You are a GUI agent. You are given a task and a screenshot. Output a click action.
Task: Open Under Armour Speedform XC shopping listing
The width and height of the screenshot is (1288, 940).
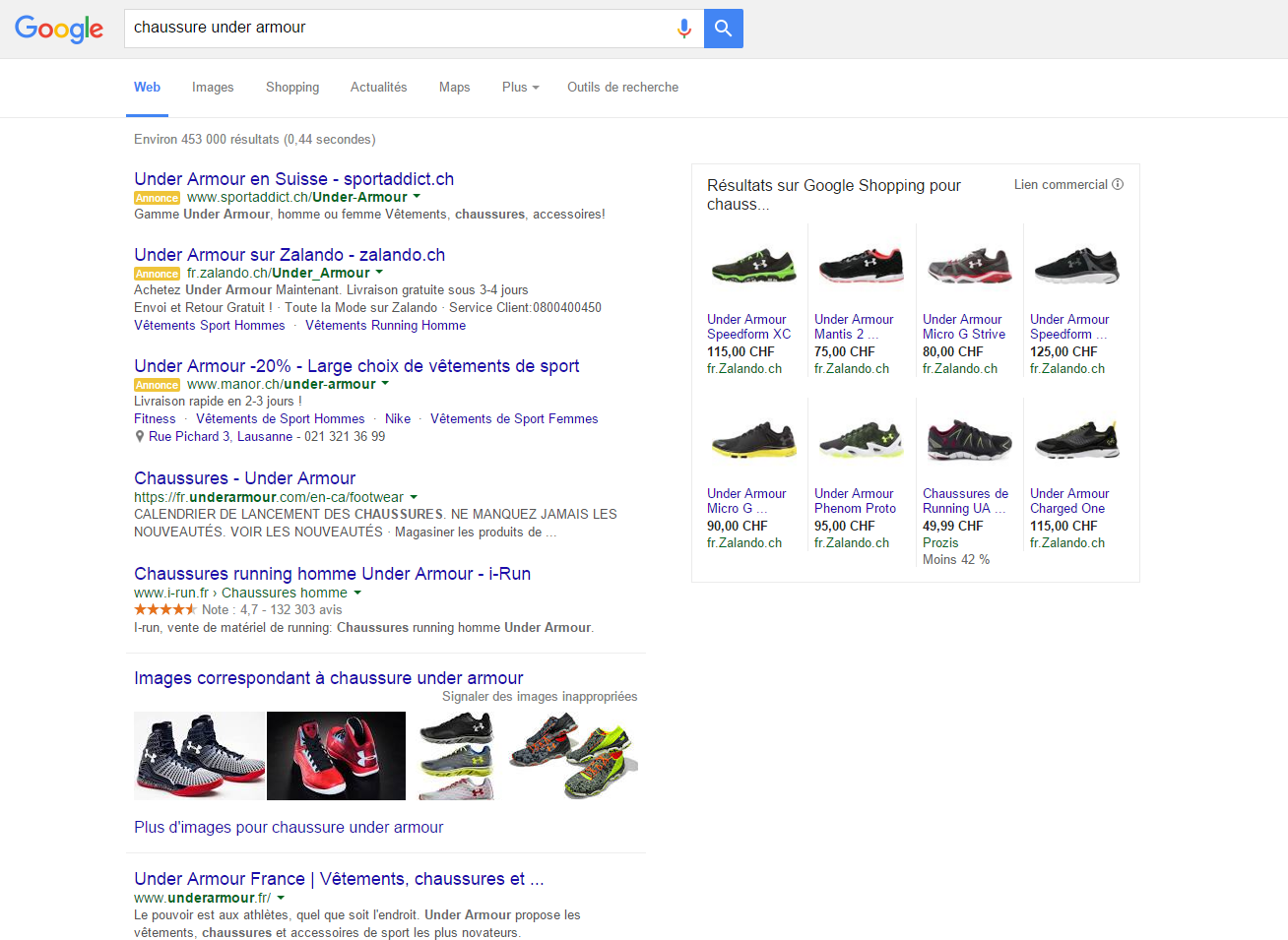coord(749,327)
